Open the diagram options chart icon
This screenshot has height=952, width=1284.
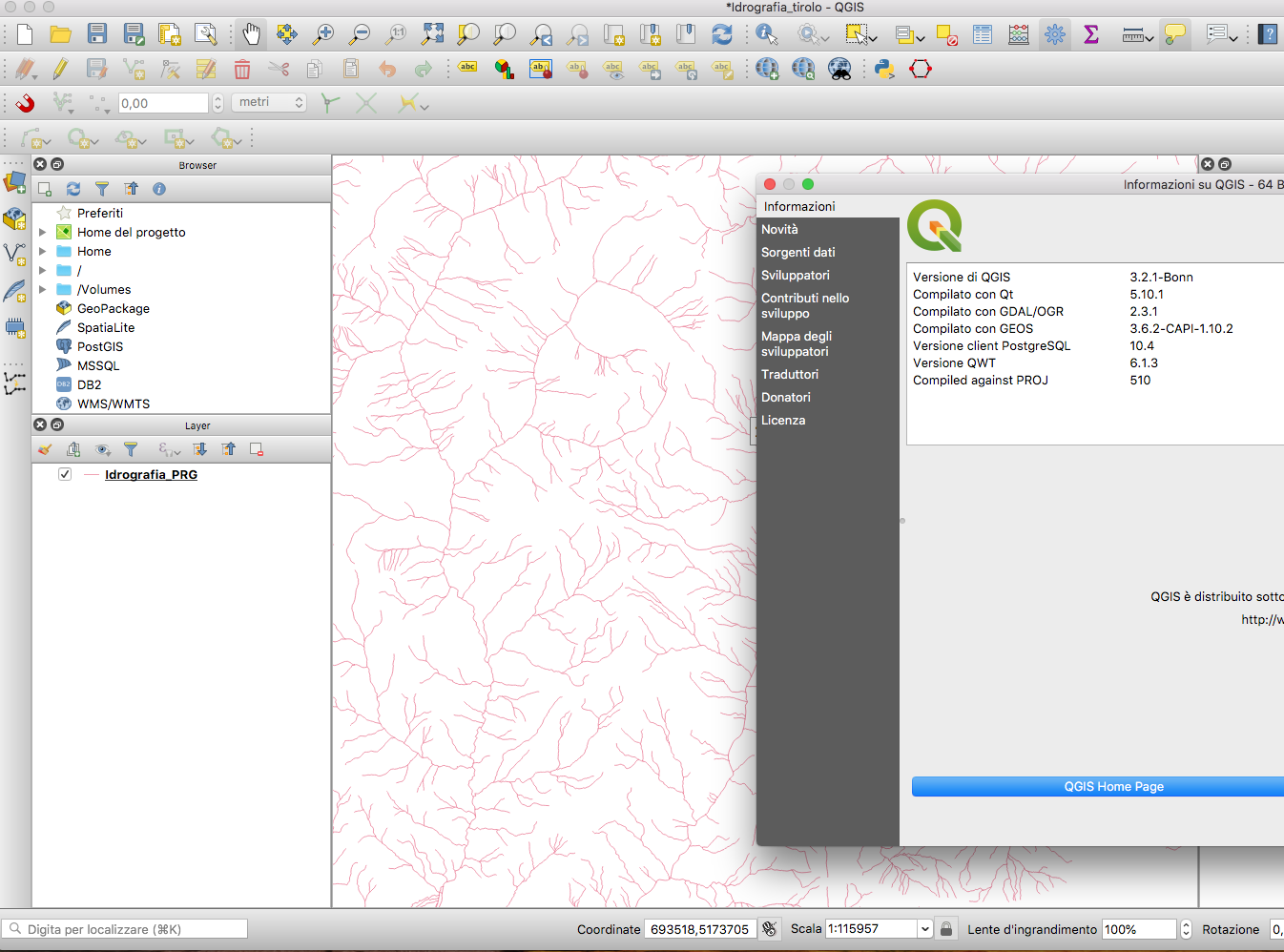504,69
